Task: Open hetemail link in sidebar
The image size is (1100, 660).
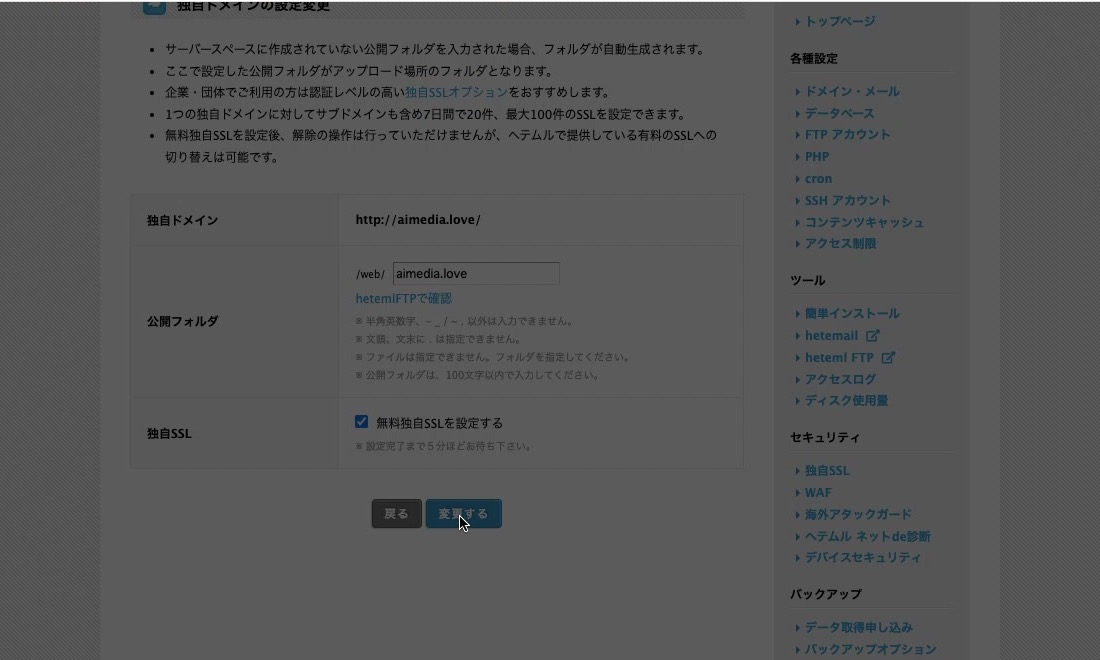Action: (x=831, y=335)
